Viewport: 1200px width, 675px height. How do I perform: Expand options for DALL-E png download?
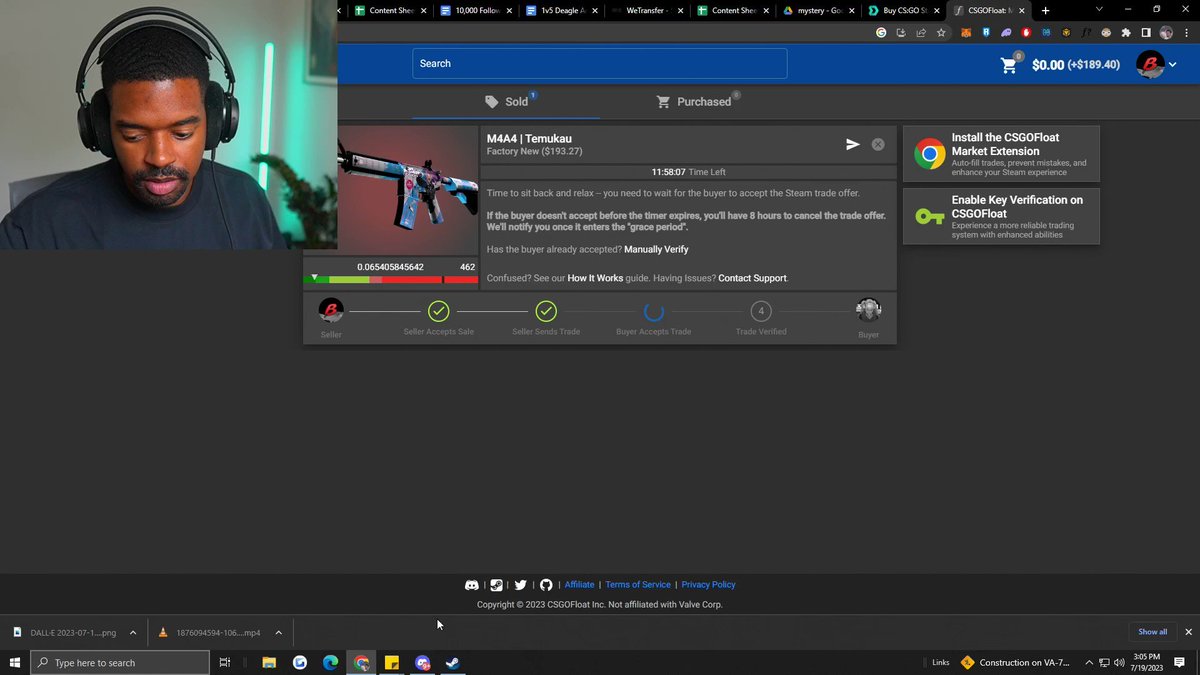click(x=133, y=632)
